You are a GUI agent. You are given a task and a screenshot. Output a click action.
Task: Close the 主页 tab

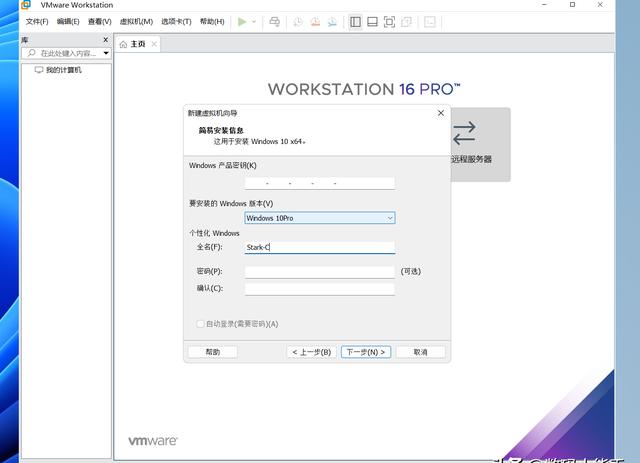[x=154, y=44]
